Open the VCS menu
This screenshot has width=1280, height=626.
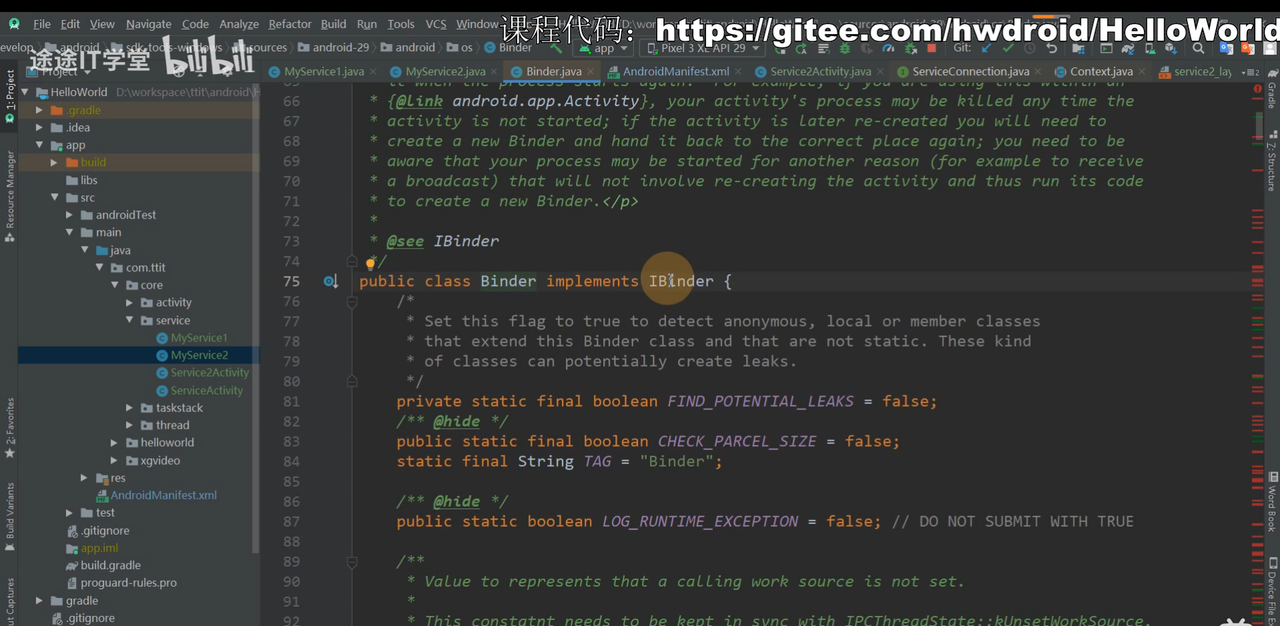[x=436, y=24]
